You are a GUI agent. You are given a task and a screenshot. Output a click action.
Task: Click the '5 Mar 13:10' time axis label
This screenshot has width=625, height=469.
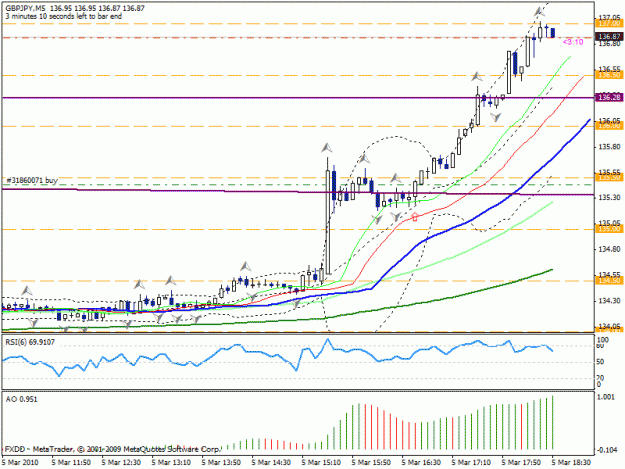click(171, 463)
